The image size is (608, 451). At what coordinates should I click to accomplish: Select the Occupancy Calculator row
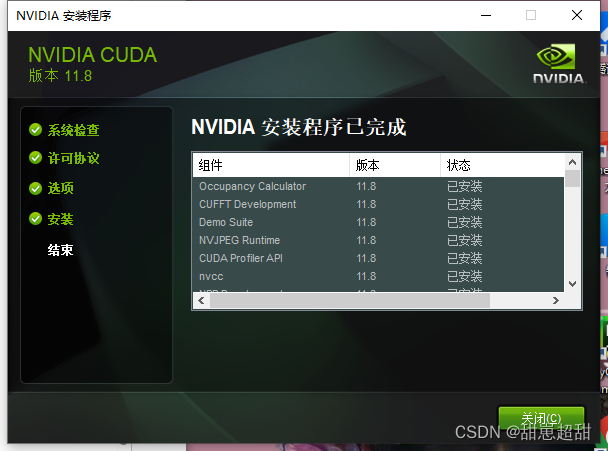pyautogui.click(x=378, y=186)
